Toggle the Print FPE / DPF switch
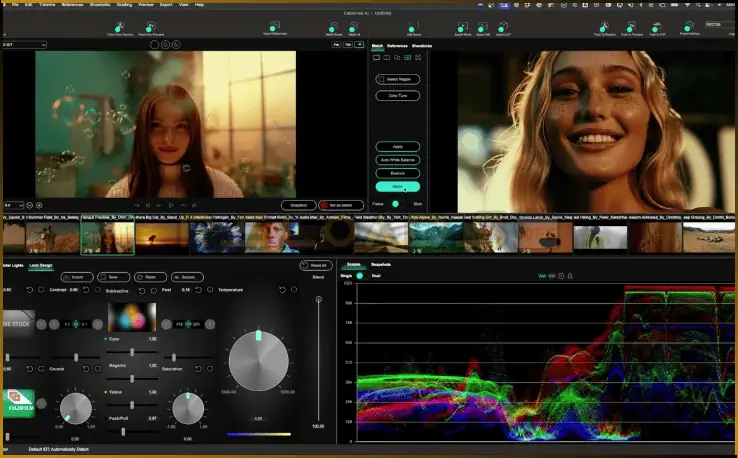This screenshot has width=738, height=458. tap(188, 324)
